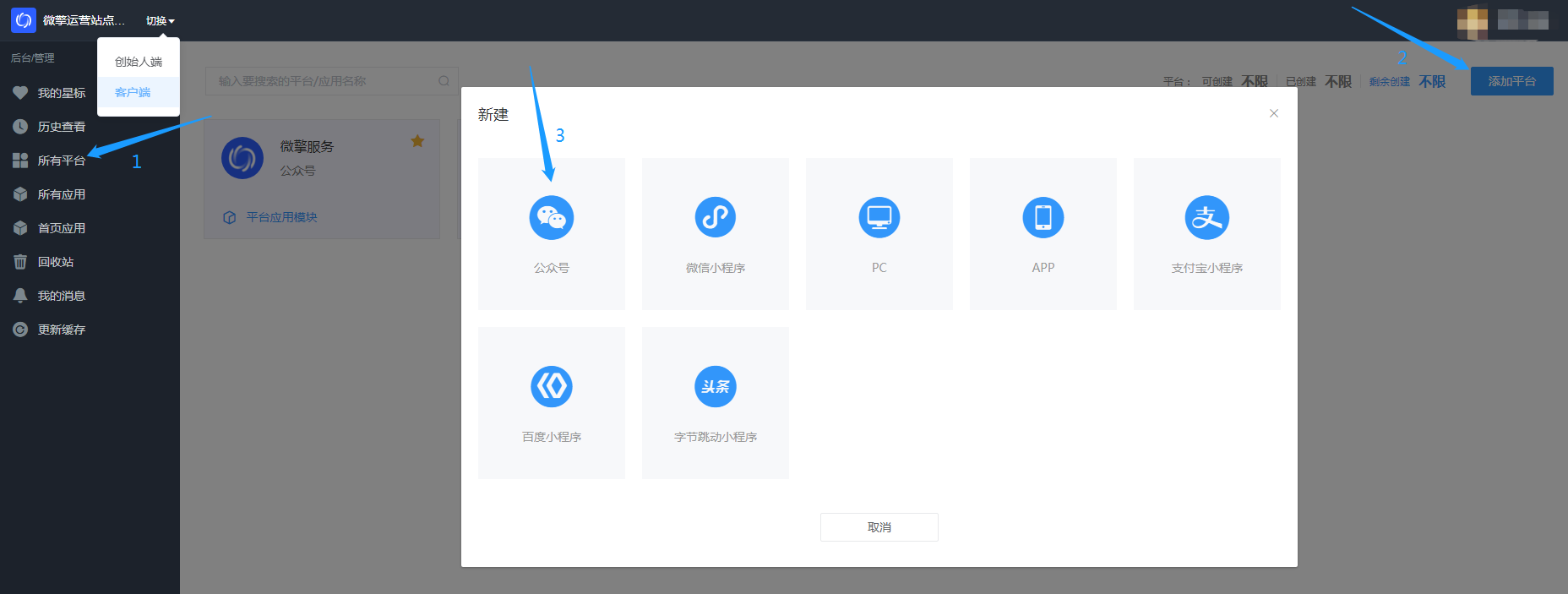Click the 微擎 logo icon in top bar
The height and width of the screenshot is (594, 1568).
tap(24, 20)
